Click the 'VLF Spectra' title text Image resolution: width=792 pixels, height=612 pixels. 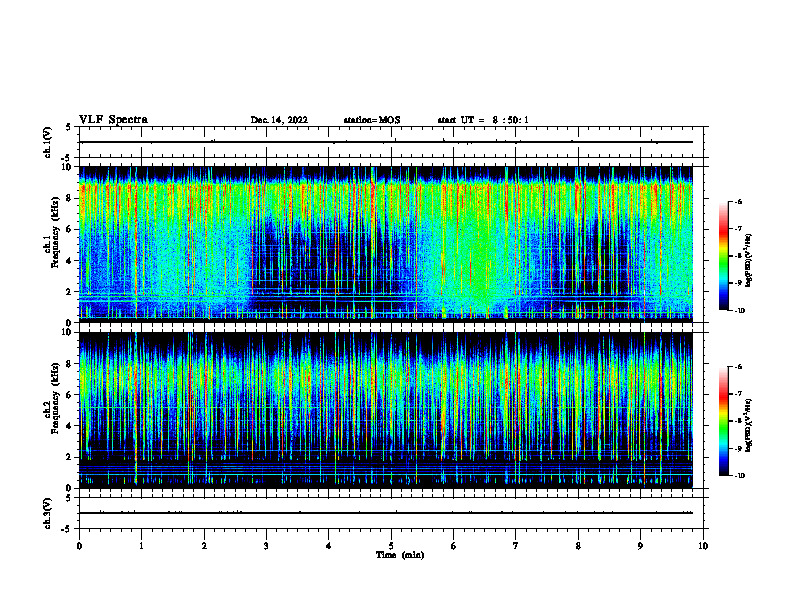[x=113, y=120]
